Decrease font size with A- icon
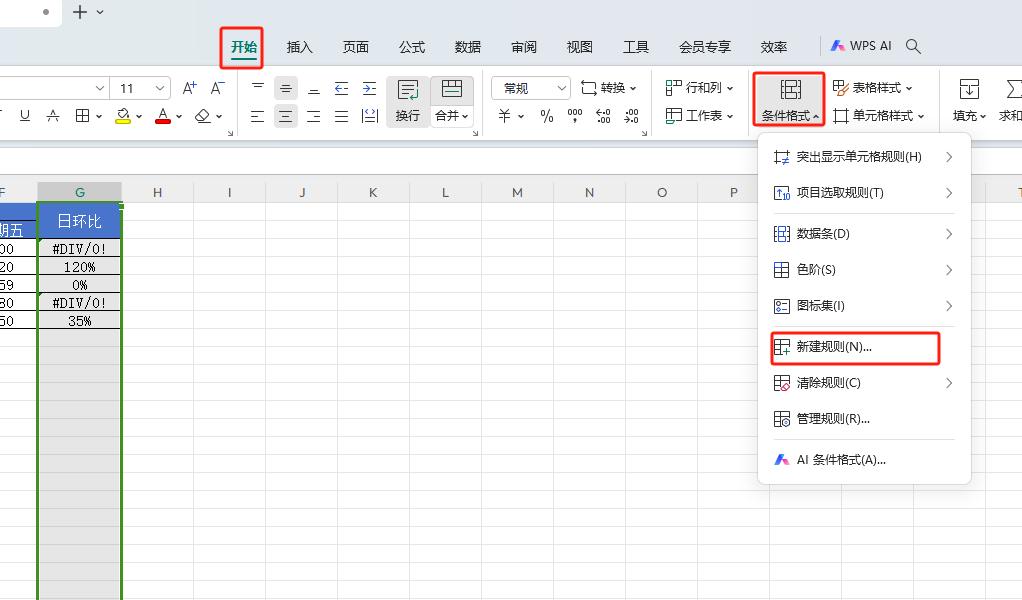Screen dimensions: 1022x600 tap(218, 88)
